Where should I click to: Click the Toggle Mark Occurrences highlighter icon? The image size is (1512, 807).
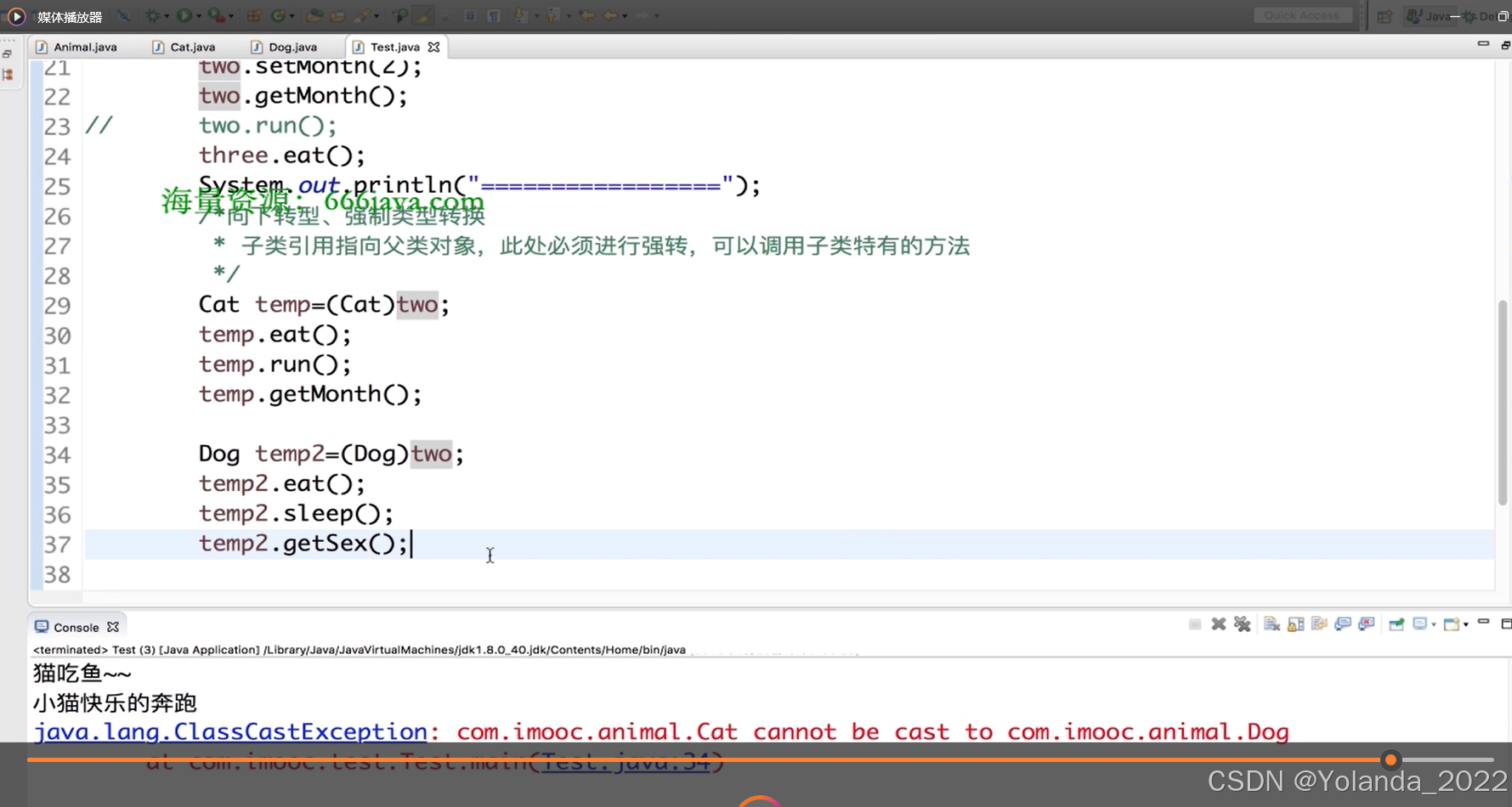pos(423,15)
